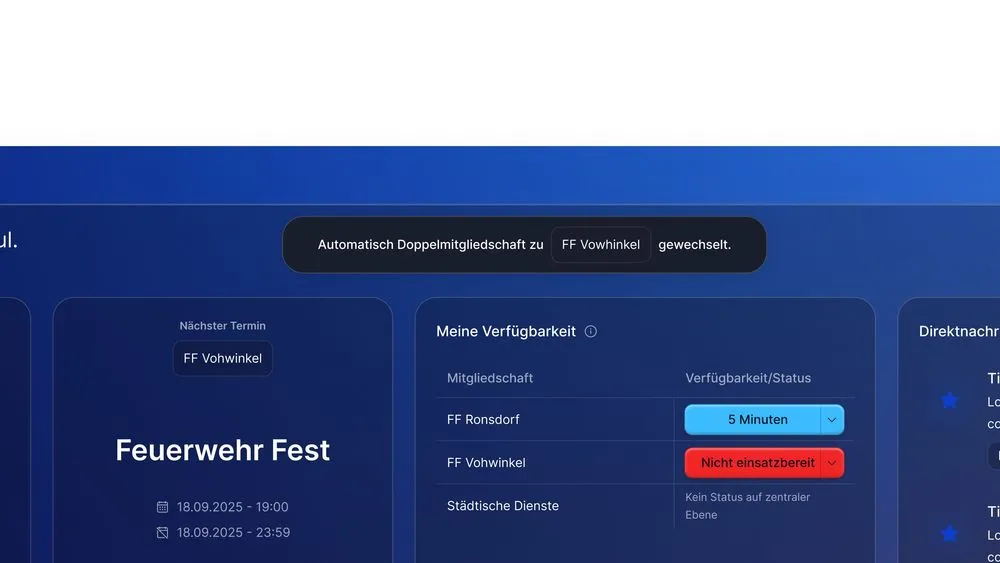This screenshot has width=1000, height=563.
Task: Click the Kein Status auf zentraler Ebene text
Action: pyautogui.click(x=747, y=506)
